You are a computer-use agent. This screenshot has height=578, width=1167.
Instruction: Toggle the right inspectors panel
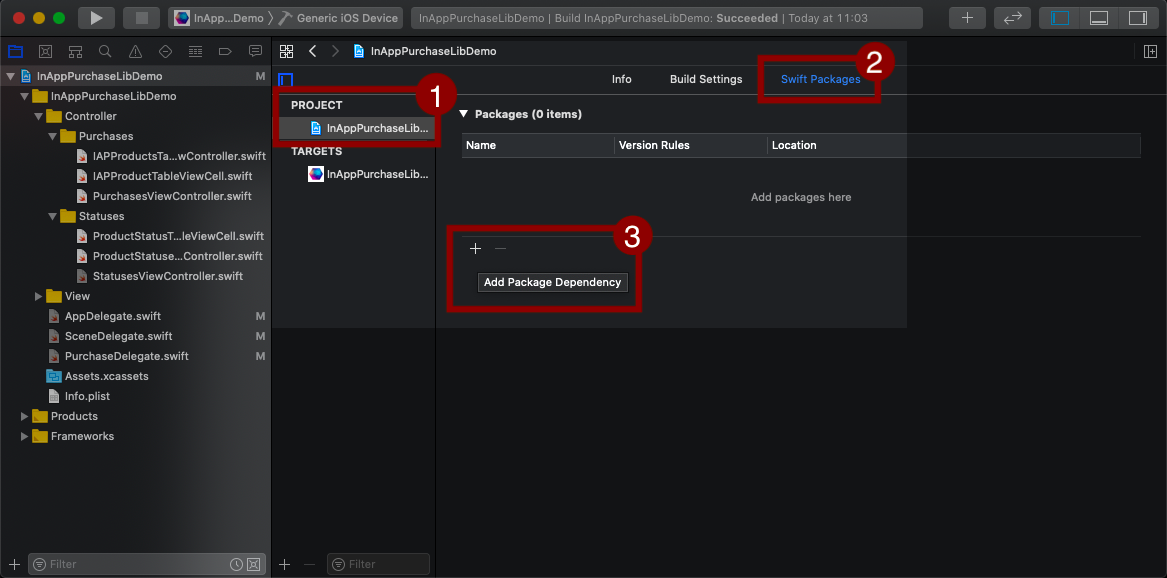(x=1137, y=18)
